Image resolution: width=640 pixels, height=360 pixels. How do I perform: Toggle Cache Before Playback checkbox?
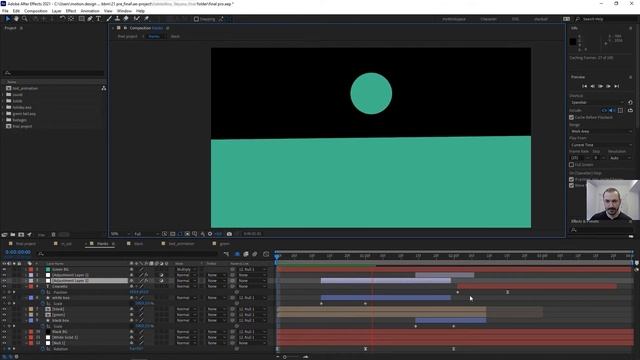pos(571,118)
